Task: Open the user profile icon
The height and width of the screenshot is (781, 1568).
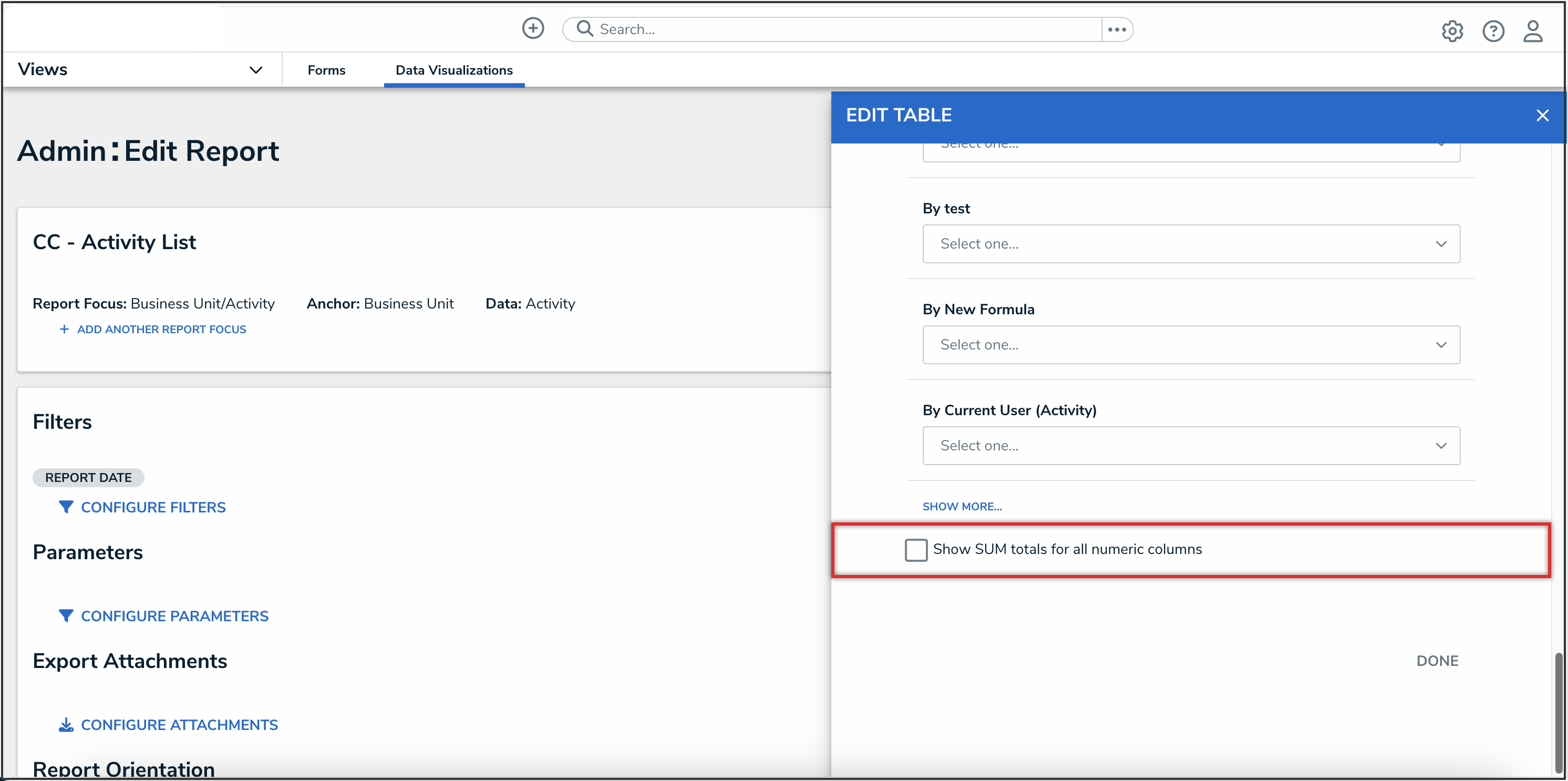Action: coord(1533,30)
